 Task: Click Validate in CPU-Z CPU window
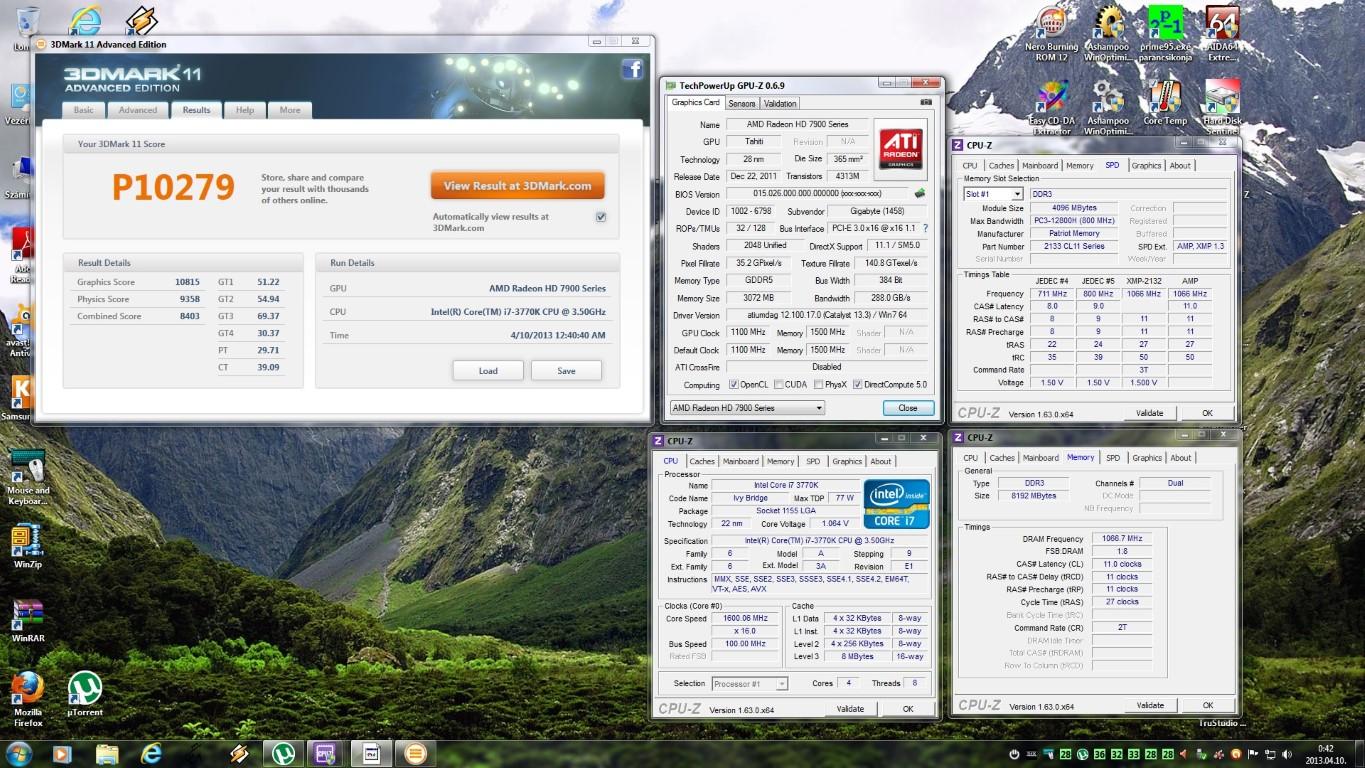850,709
